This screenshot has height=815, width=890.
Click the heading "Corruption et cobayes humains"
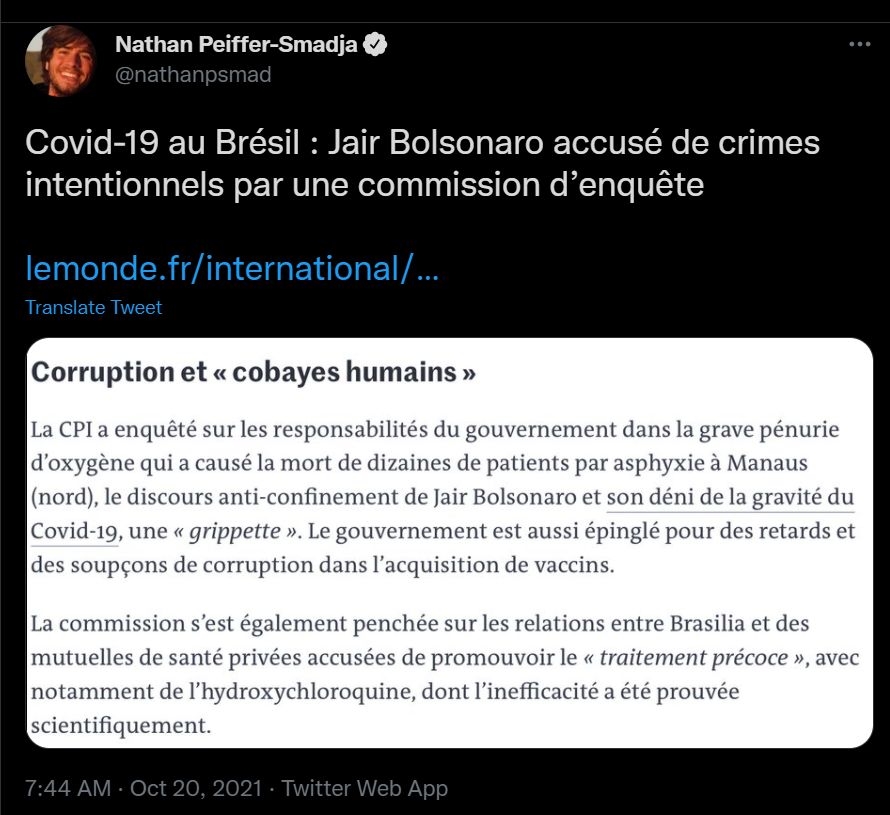(x=254, y=372)
